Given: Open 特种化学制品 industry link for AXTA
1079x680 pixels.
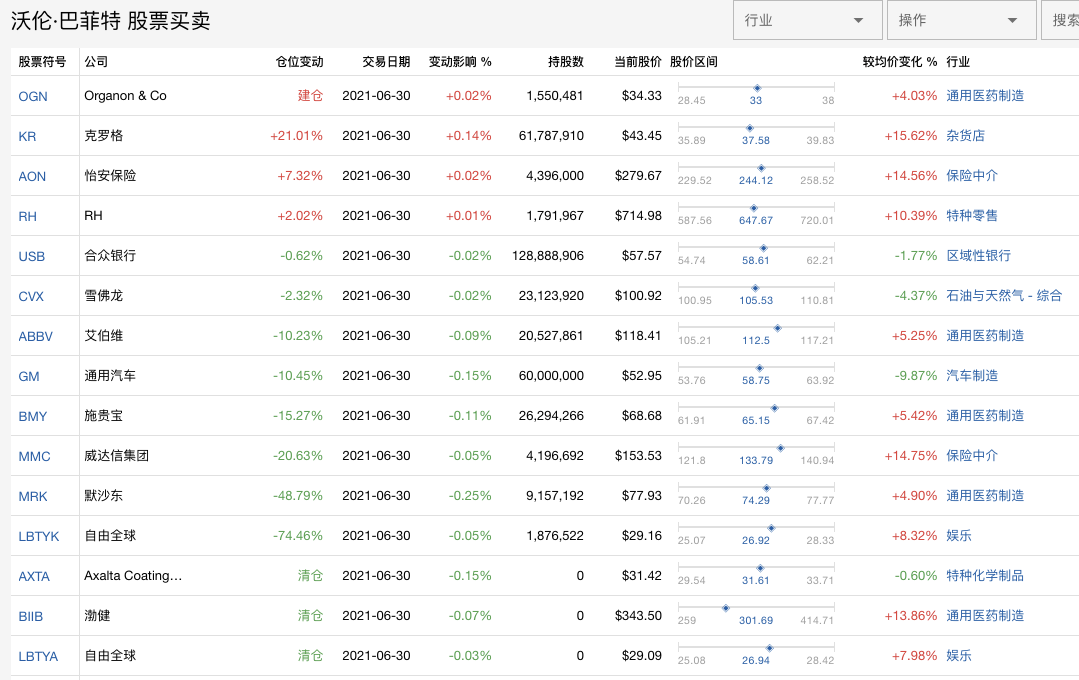Looking at the screenshot, I should 985,576.
